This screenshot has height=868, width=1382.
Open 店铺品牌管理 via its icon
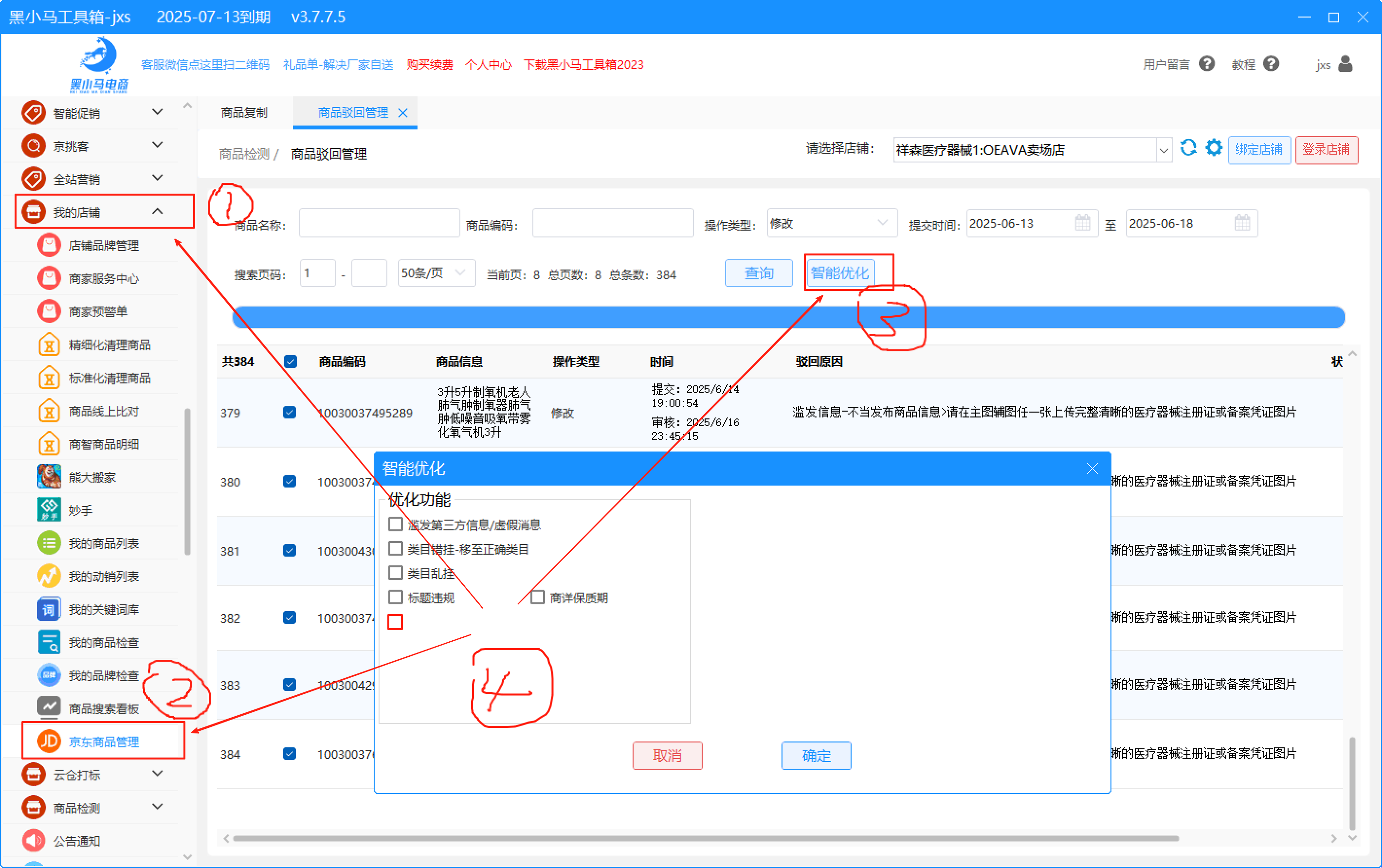[49, 246]
